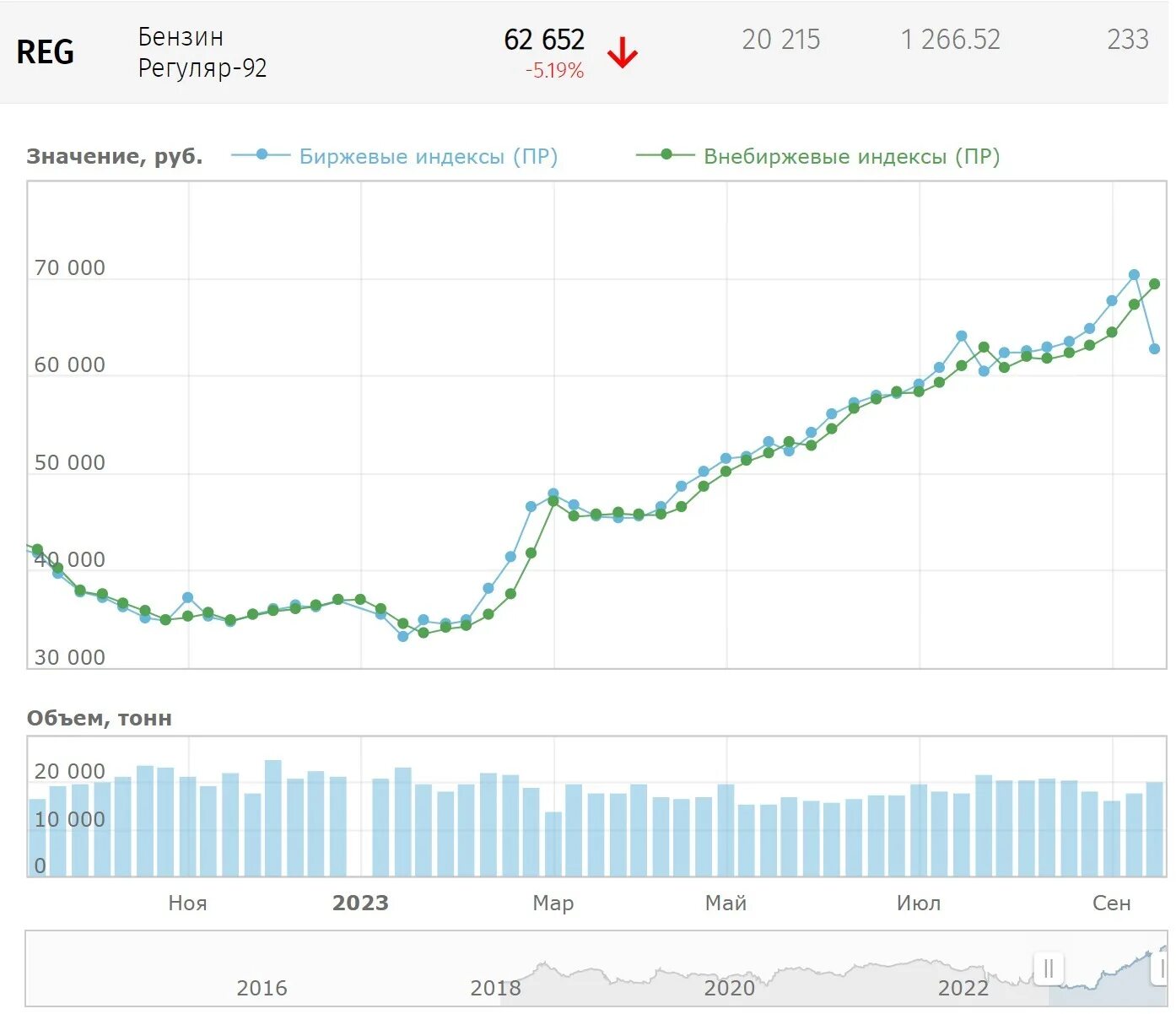Toggle the Биржевые индексы (ПР) legend series

pos(394,156)
